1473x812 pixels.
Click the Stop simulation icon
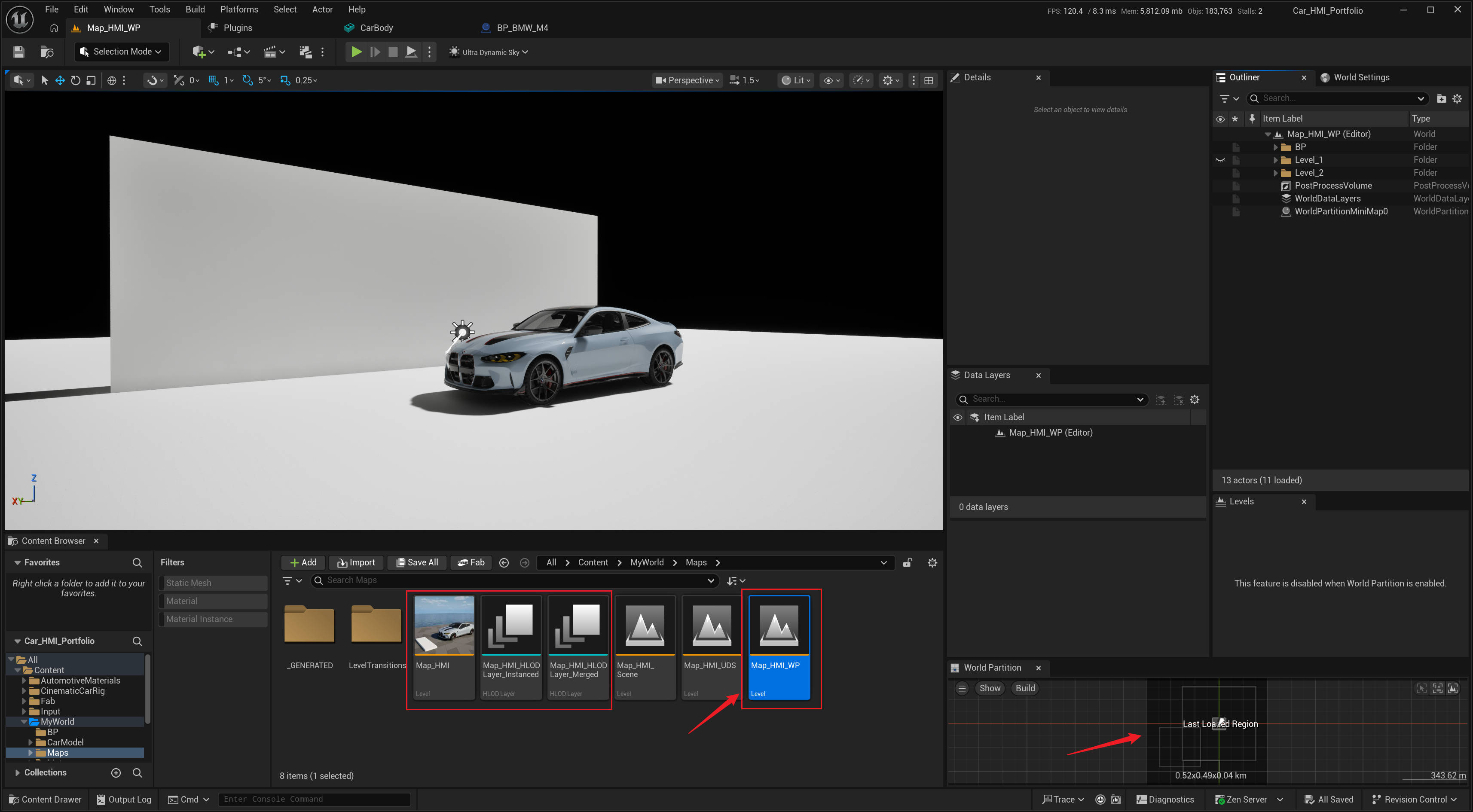(393, 52)
